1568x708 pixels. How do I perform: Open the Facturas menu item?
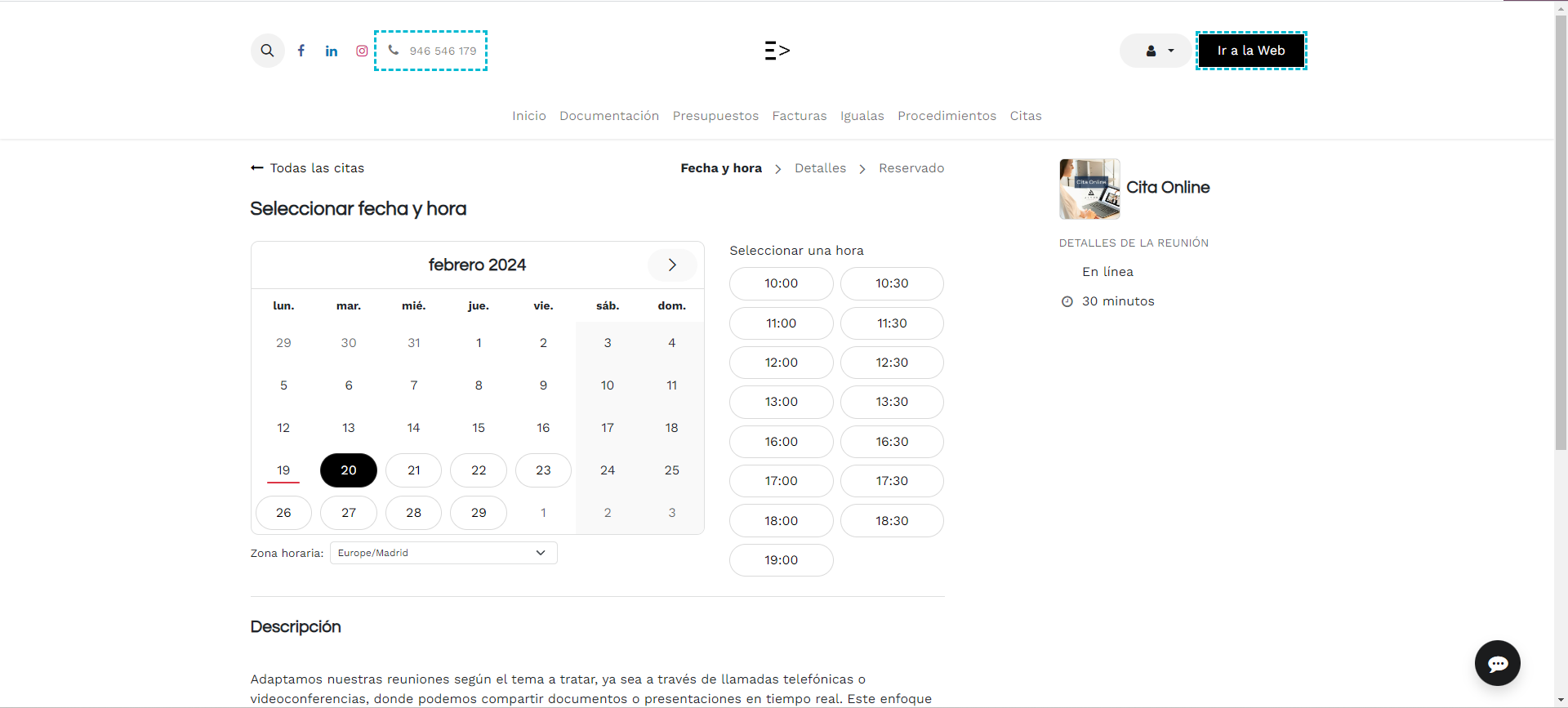pyautogui.click(x=800, y=116)
